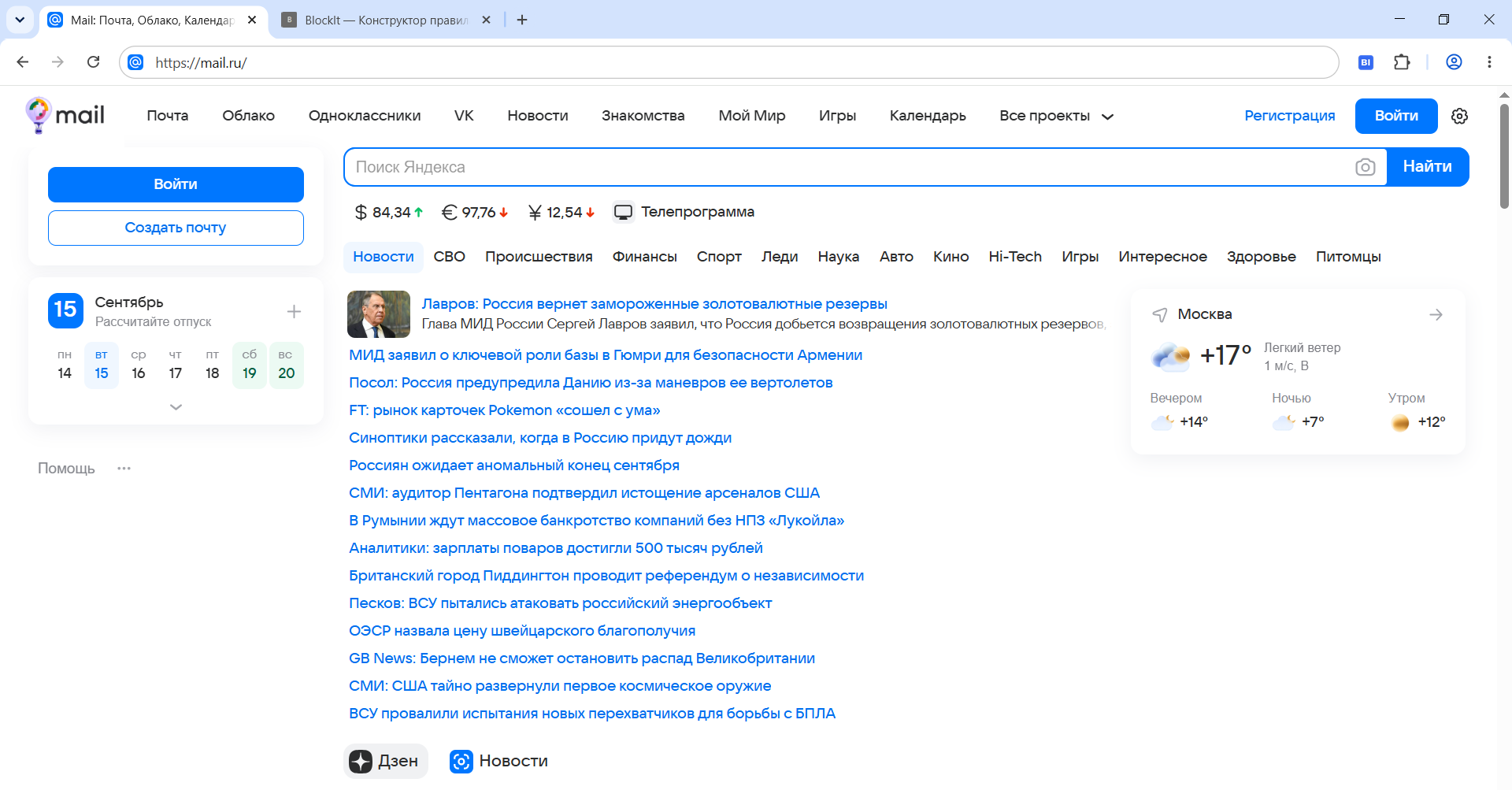Image resolution: width=1512 pixels, height=790 pixels.
Task: Open Телепрограмма TV icon link
Action: point(684,212)
